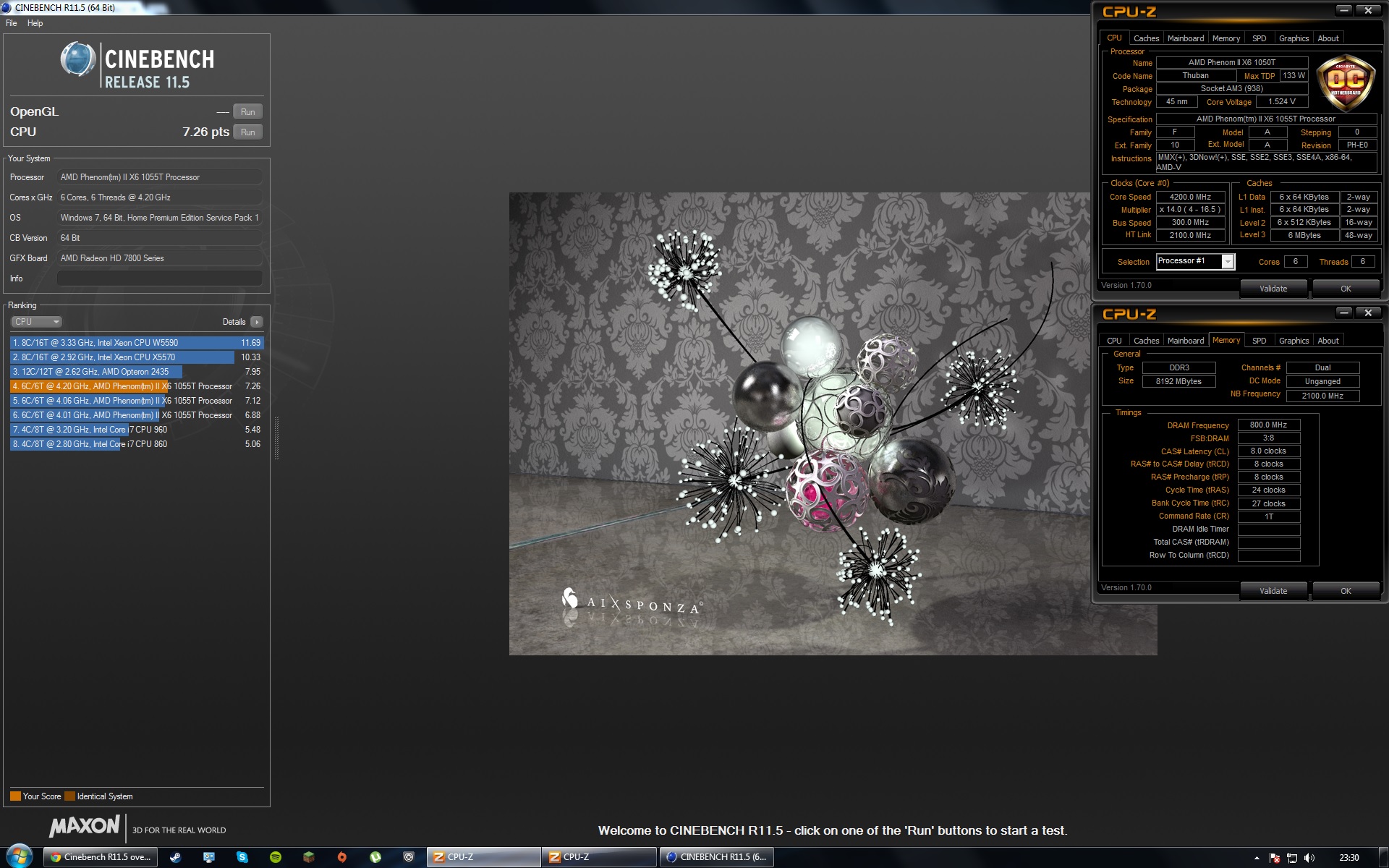Open Caches tab in bottom CPU-Z
This screenshot has height=868, width=1389.
[x=1146, y=341]
